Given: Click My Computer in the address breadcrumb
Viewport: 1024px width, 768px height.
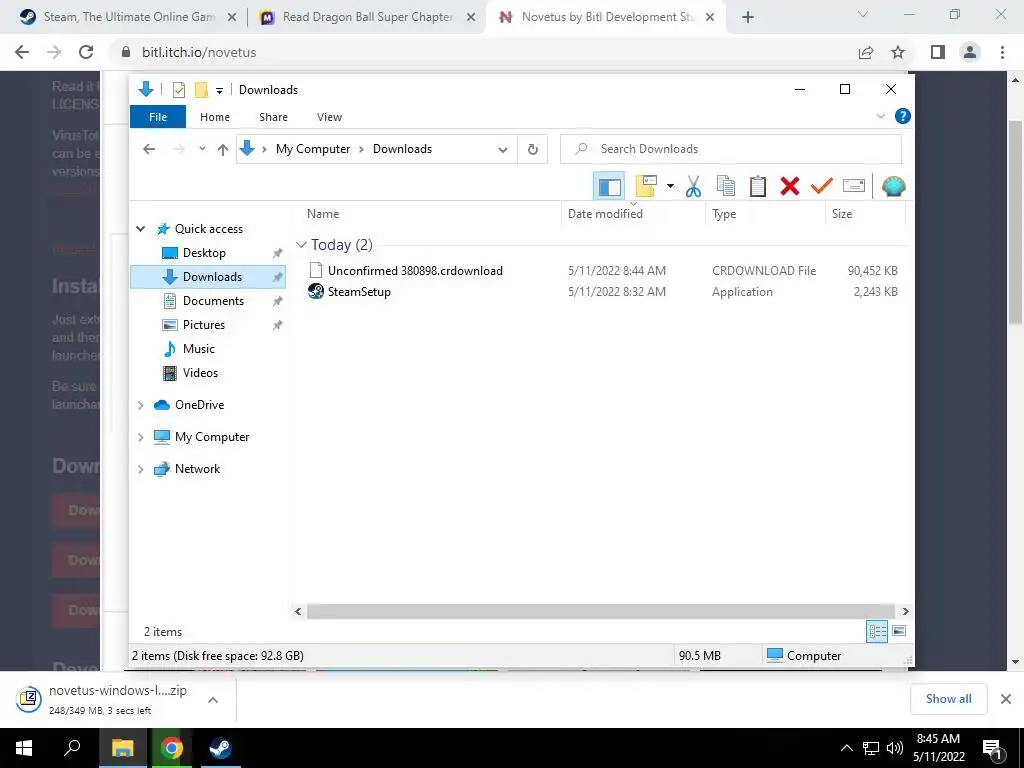Looking at the screenshot, I should (313, 149).
